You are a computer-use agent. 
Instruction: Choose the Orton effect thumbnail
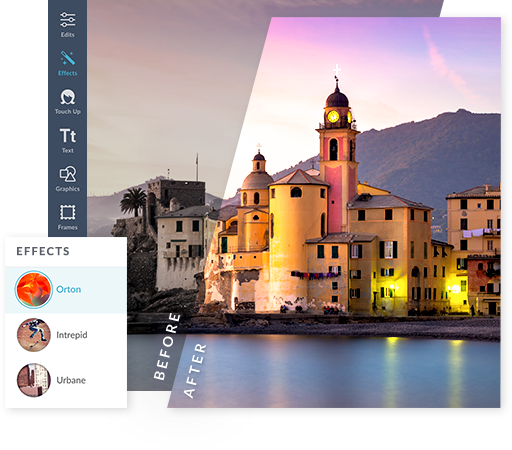(33, 289)
